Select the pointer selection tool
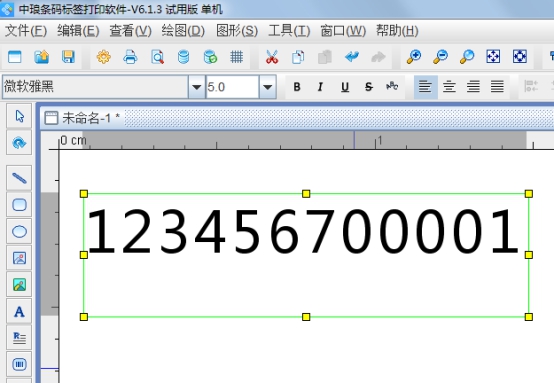554x383 pixels. 19,116
